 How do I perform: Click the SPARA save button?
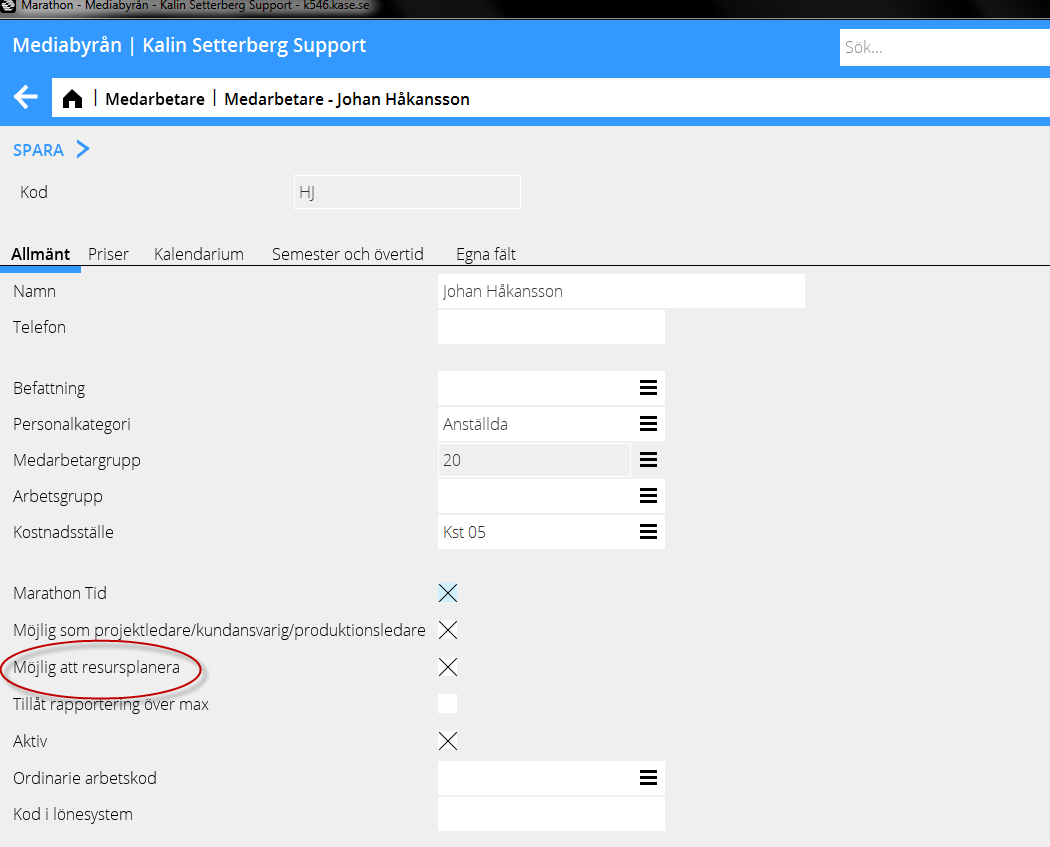tap(38, 150)
